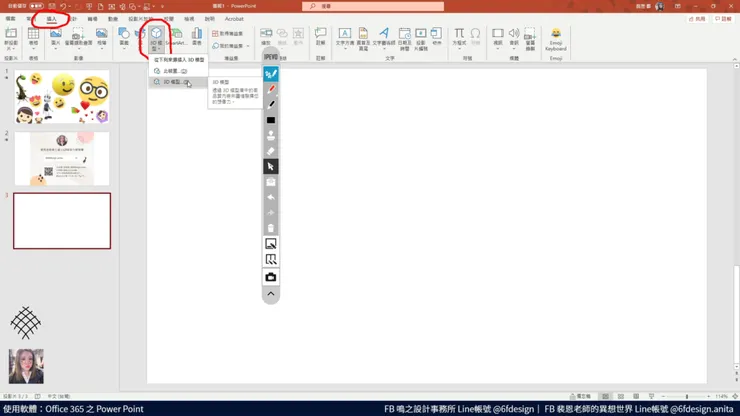The height and width of the screenshot is (416, 740).
Task: Select slide 2 thumbnail
Action: pos(62,159)
